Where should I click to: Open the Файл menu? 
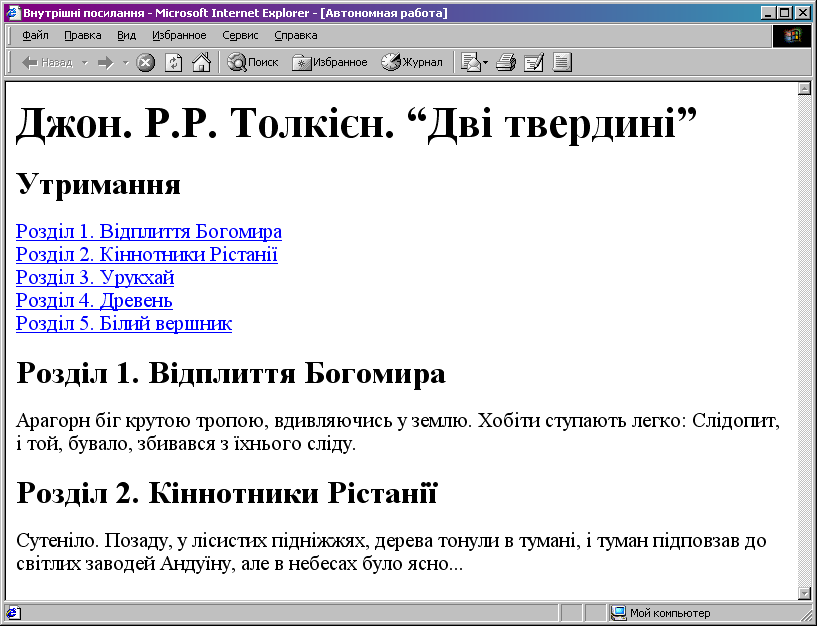click(35, 35)
